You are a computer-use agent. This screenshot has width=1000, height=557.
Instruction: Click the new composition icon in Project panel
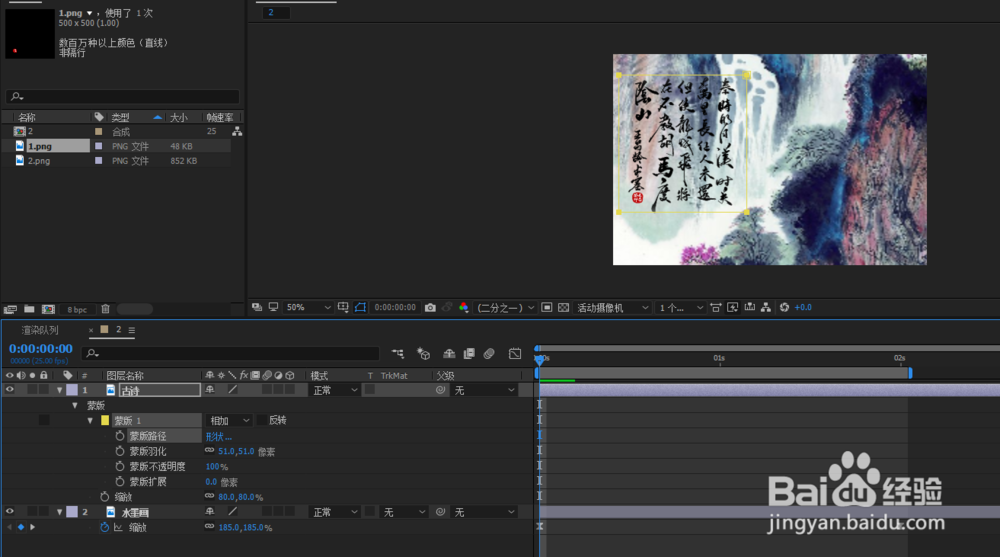(x=48, y=309)
